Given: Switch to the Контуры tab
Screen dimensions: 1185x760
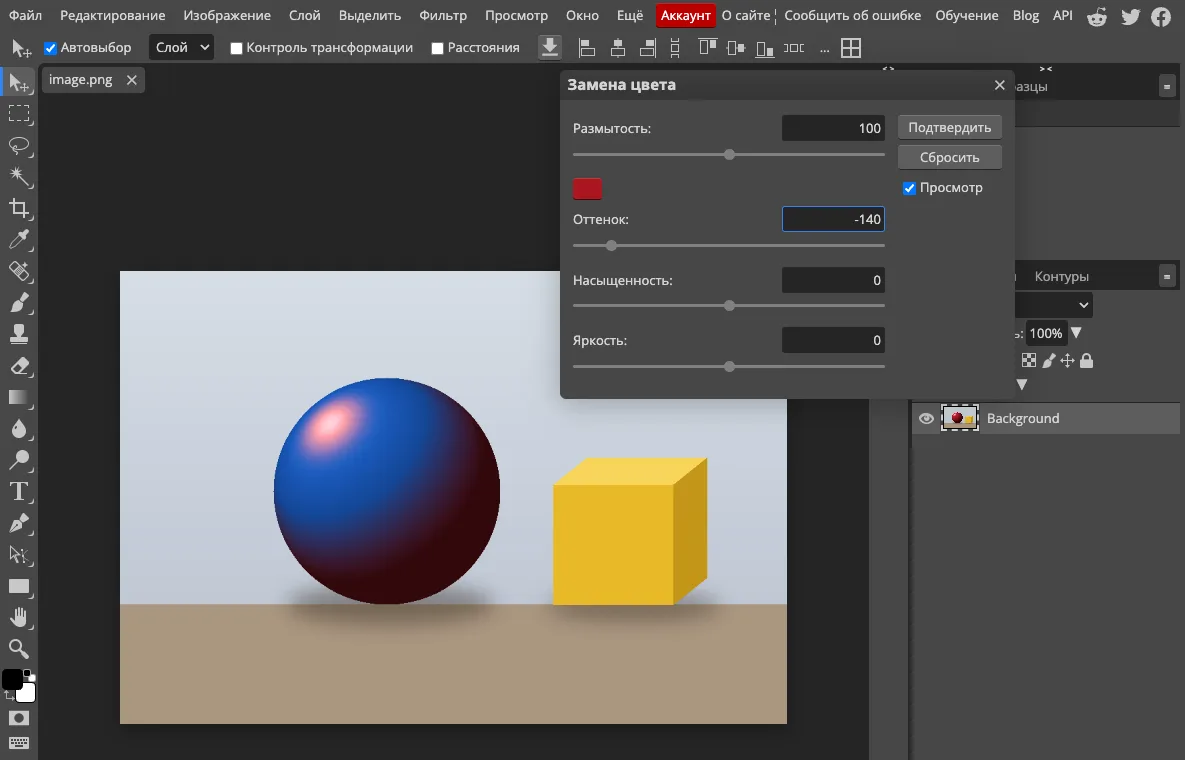Looking at the screenshot, I should 1061,277.
